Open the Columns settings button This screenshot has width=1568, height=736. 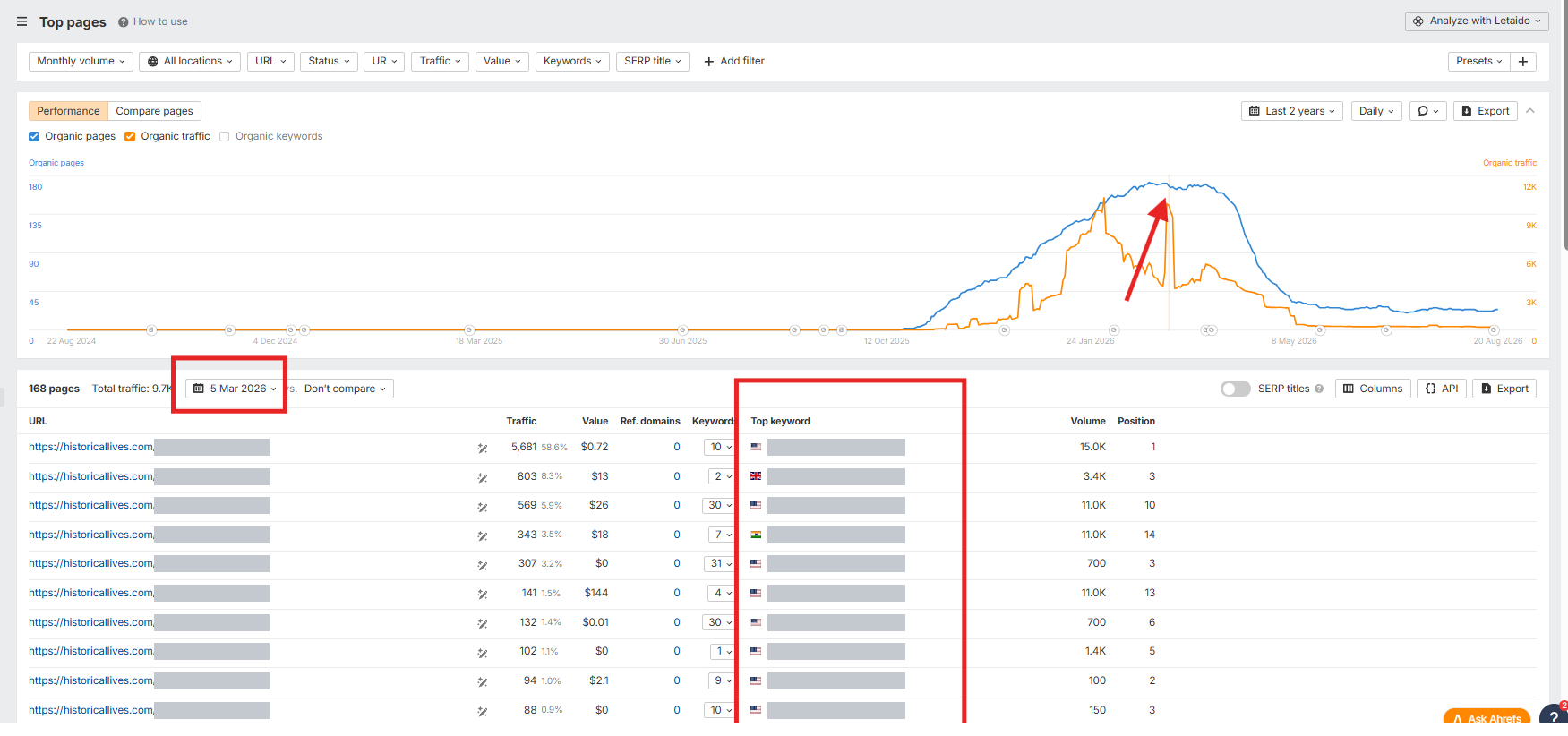1373,389
